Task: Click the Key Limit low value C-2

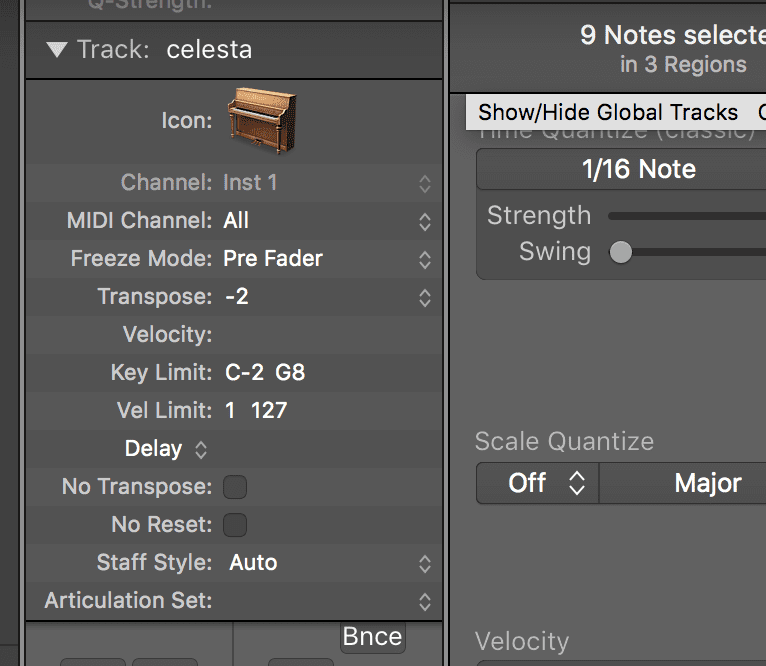Action: 245,373
